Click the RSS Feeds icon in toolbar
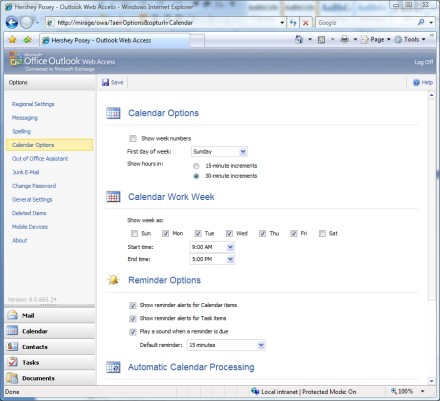The width and height of the screenshot is (440, 401). tap(321, 40)
